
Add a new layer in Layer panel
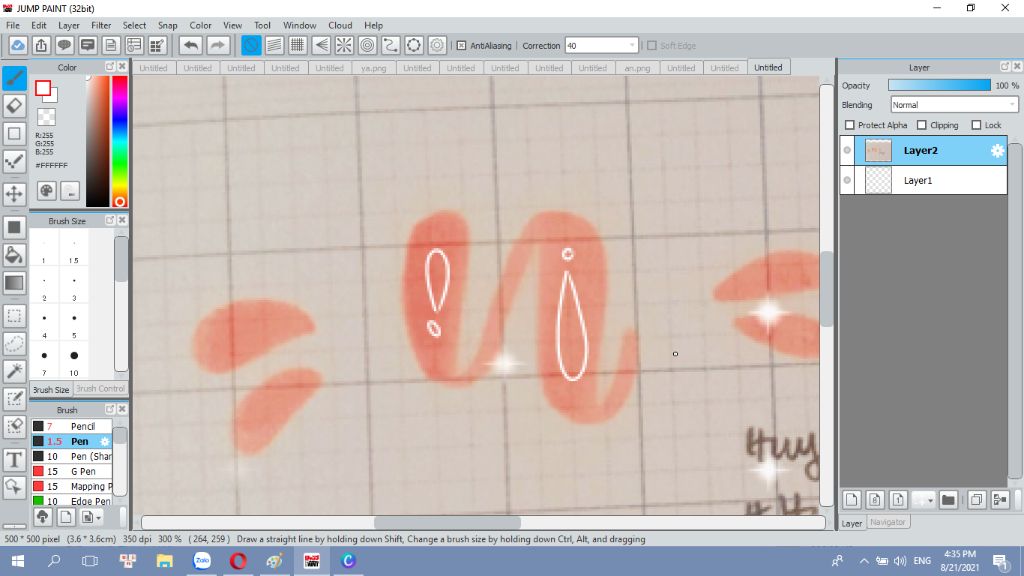pyautogui.click(x=852, y=500)
